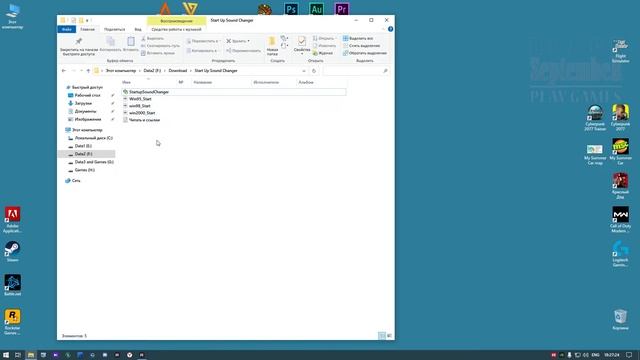Select the Rockstar Games desktop icon
This screenshot has height=360, width=640.
12,322
